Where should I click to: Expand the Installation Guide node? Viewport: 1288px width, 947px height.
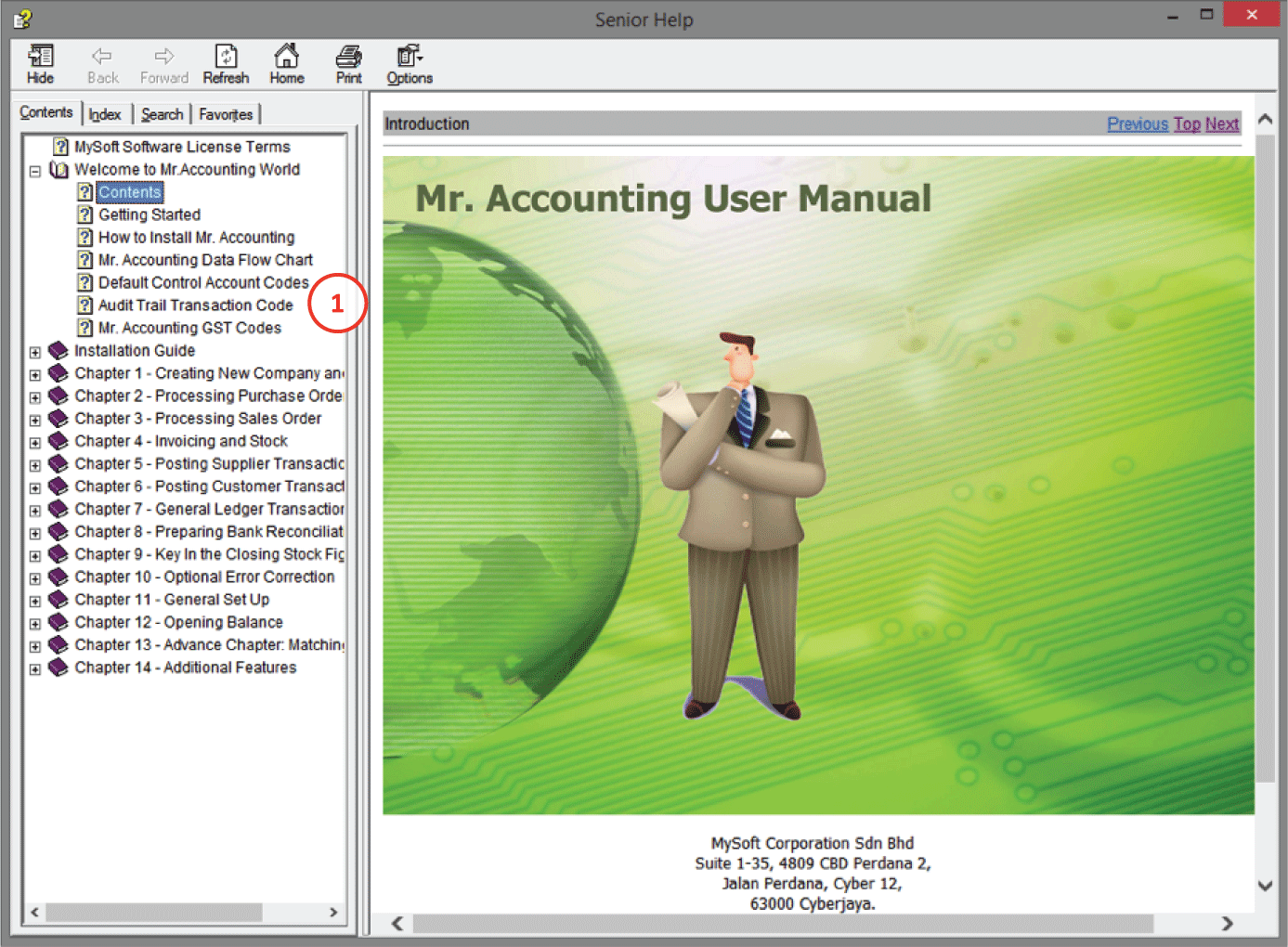[35, 352]
